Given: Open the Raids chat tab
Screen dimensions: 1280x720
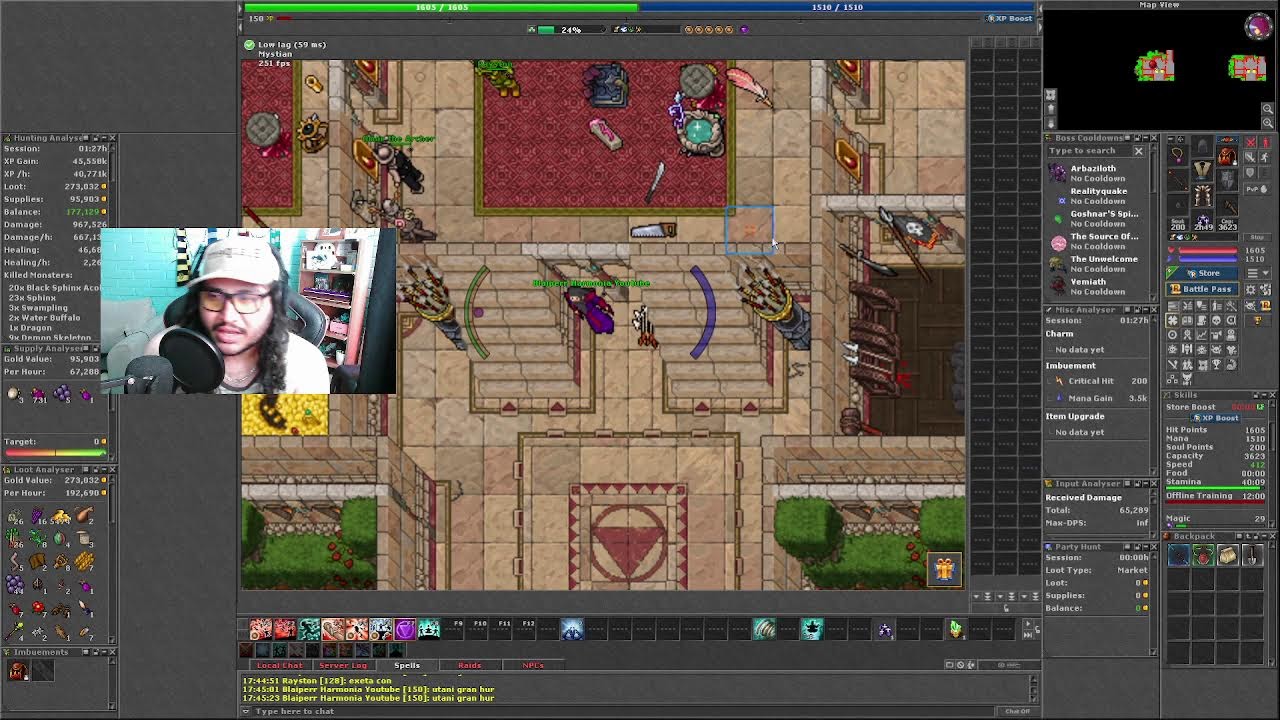Looking at the screenshot, I should click(x=470, y=665).
